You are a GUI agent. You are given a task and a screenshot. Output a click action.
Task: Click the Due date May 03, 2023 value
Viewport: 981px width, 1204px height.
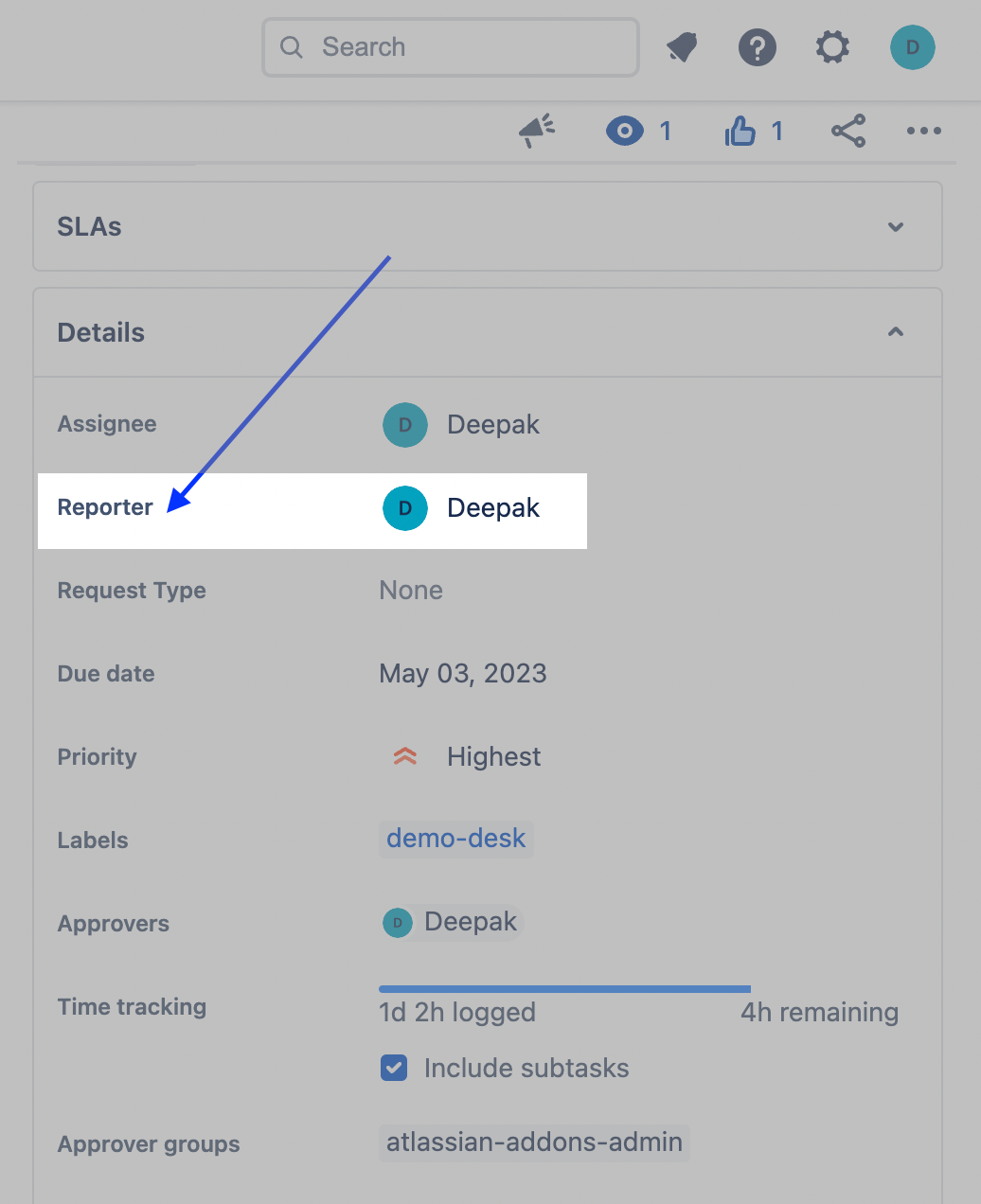463,674
